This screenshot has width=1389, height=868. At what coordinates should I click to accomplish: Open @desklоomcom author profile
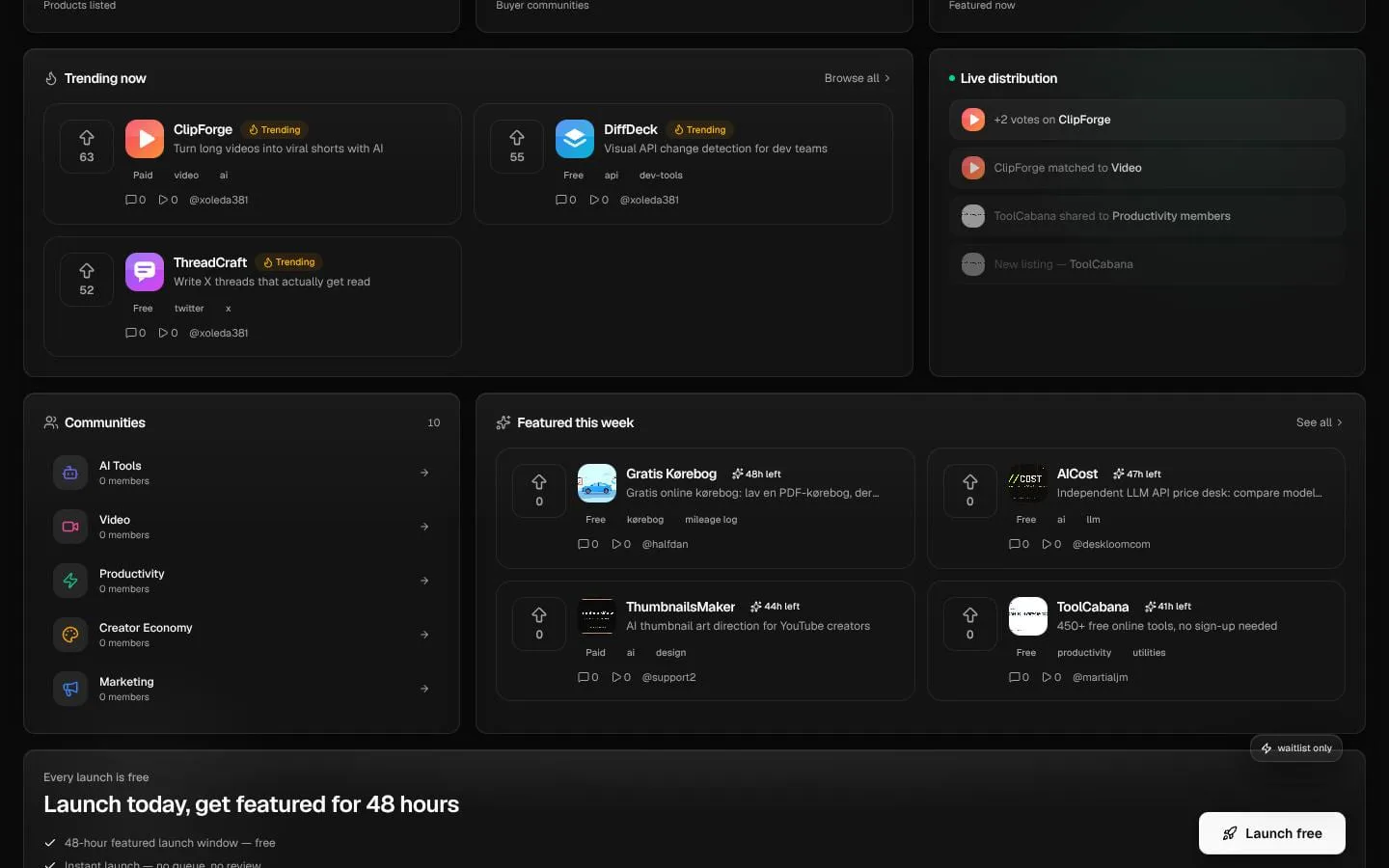tap(1111, 544)
